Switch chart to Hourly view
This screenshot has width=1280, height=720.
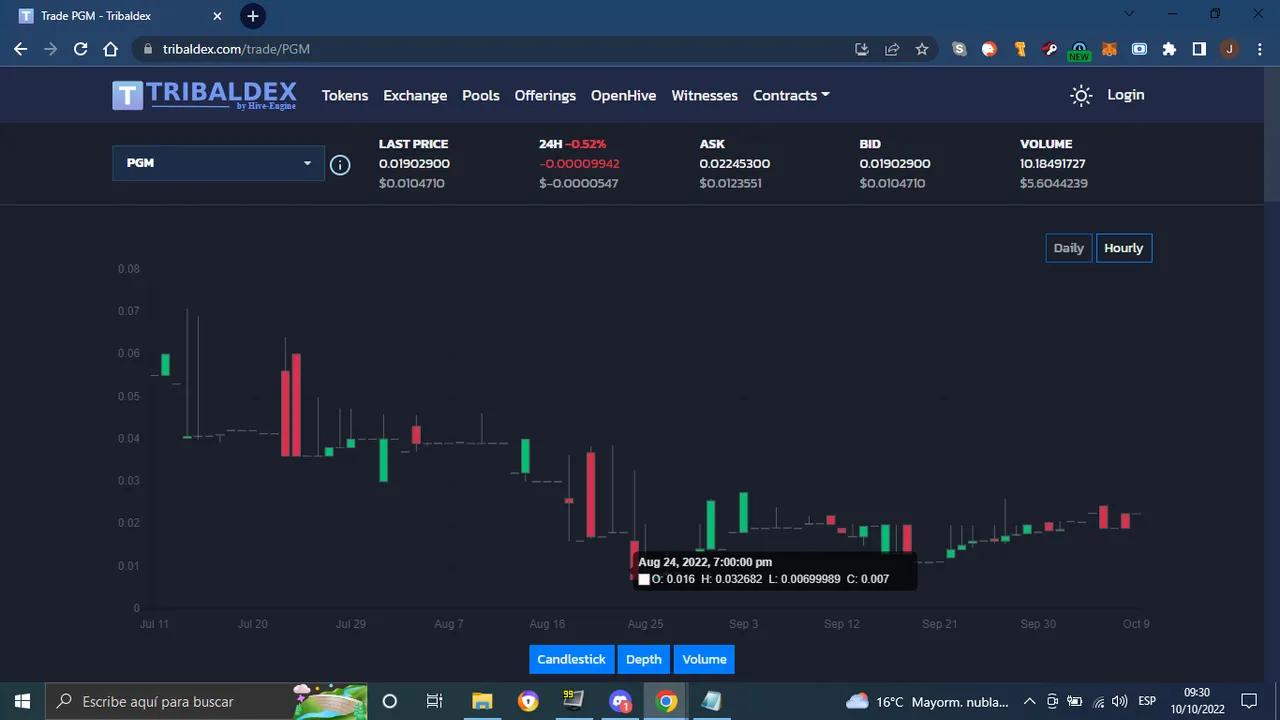[1123, 248]
